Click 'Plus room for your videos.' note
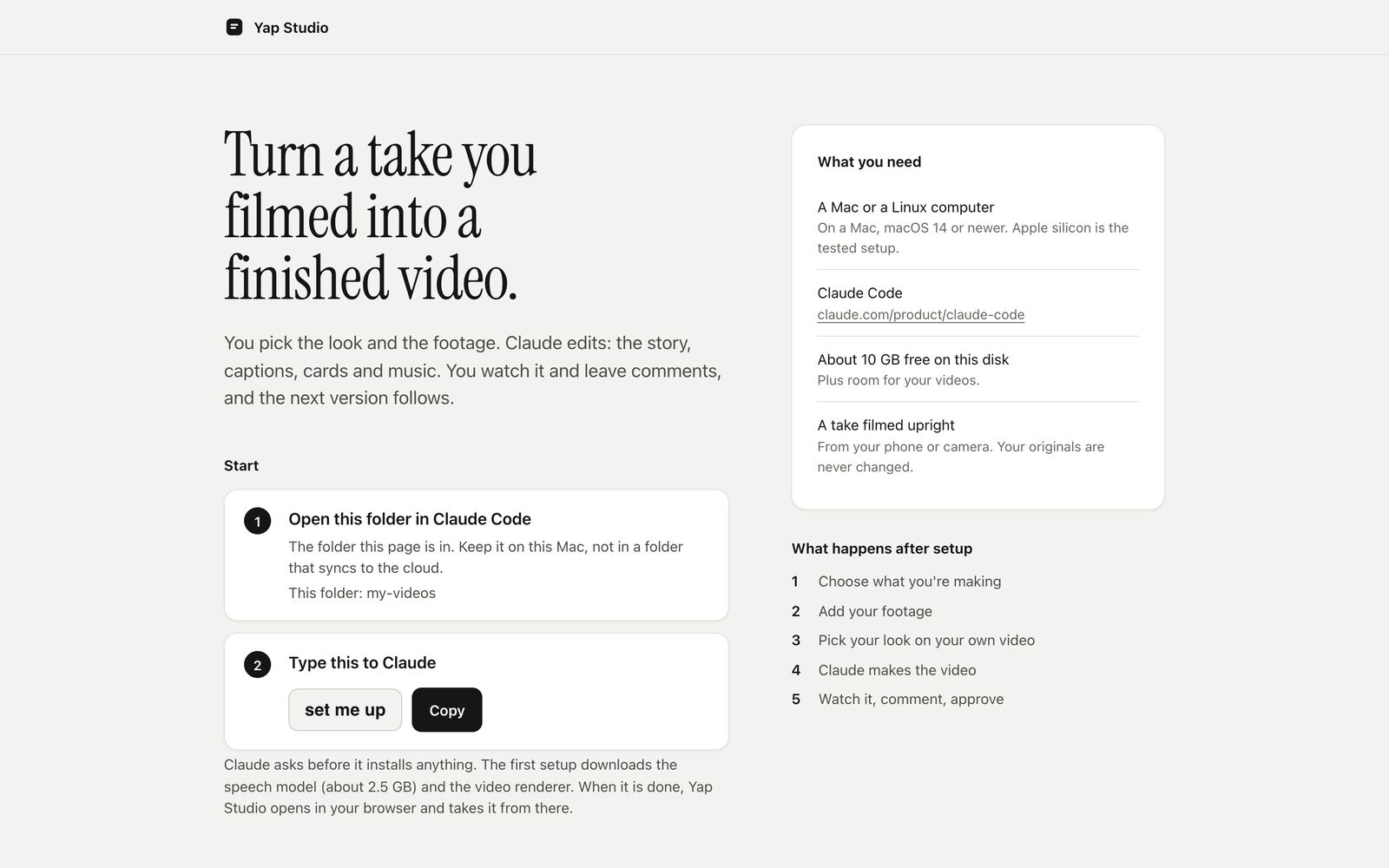 point(898,380)
